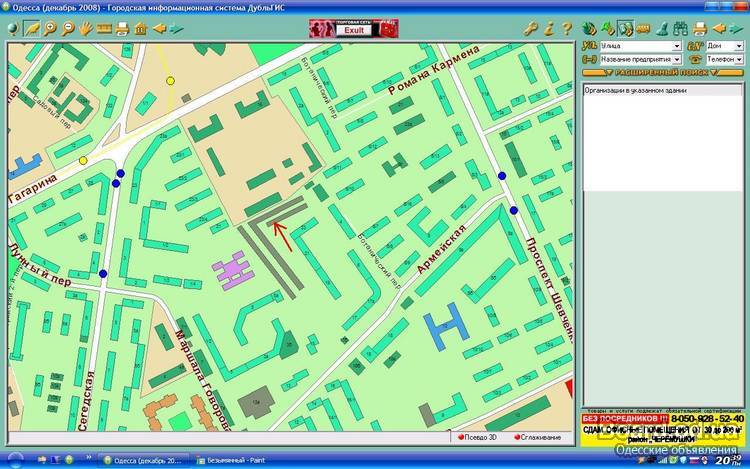Viewport: 750px width, 469px height.
Task: Click the zoom in magnifier tool
Action: [51, 28]
